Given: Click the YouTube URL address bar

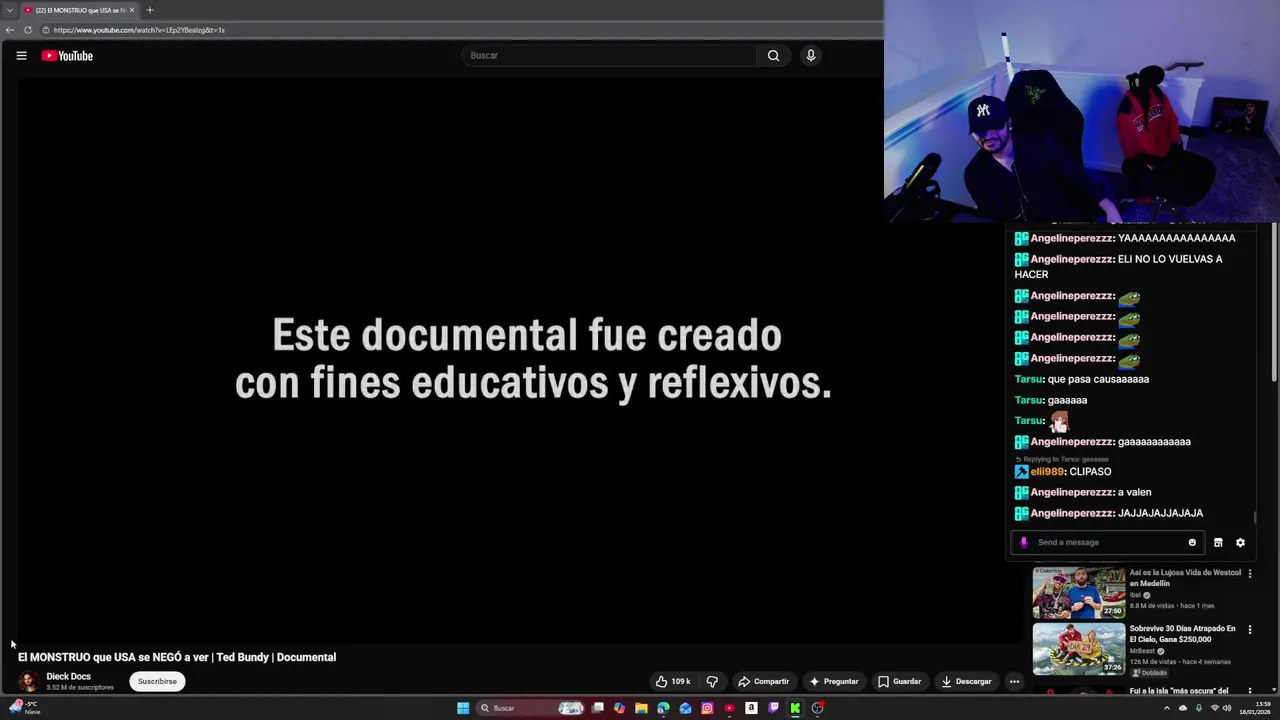Looking at the screenshot, I should [x=460, y=30].
